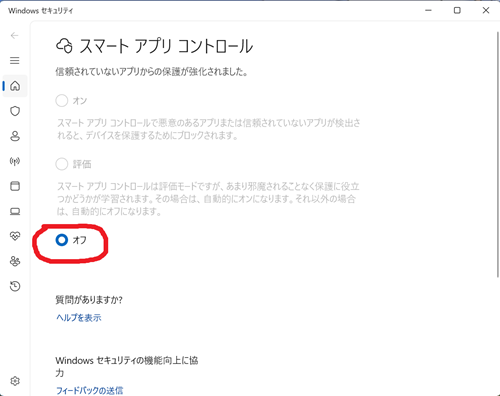The height and width of the screenshot is (396, 500).
Task: Click the 質問がありますか? text
Action: pos(89,300)
